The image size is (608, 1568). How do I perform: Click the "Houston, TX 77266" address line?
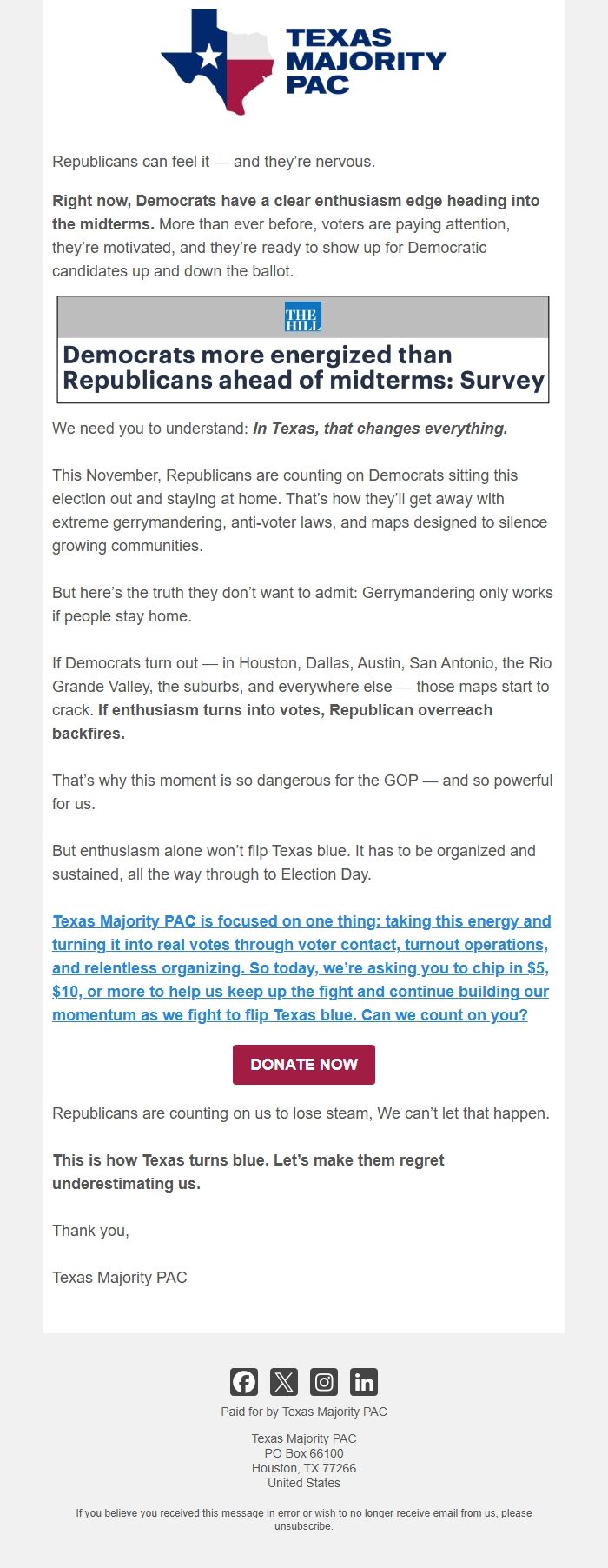pos(304,1468)
